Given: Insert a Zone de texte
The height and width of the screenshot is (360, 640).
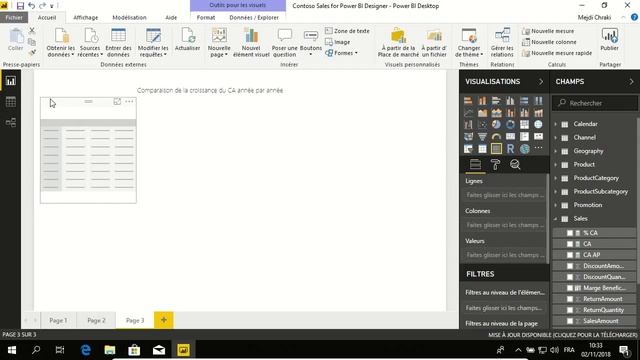Looking at the screenshot, I should coord(347,31).
